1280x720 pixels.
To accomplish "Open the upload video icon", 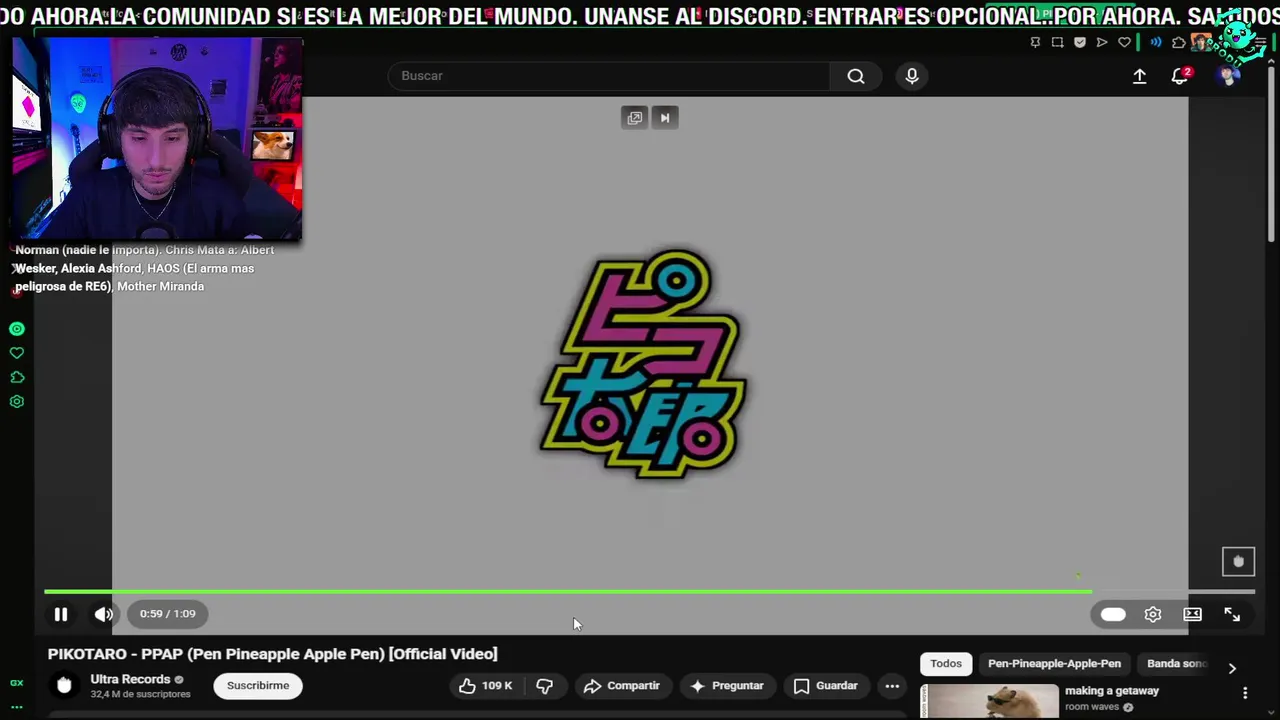I will [1139, 76].
